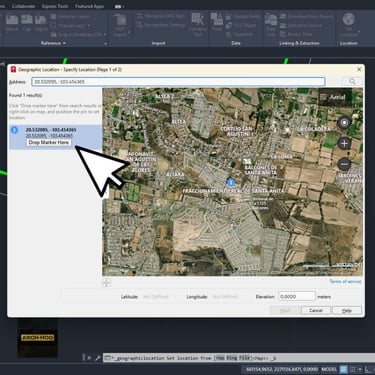Click into the Elevation input field
Image resolution: width=375 pixels, height=375 pixels.
(x=297, y=296)
